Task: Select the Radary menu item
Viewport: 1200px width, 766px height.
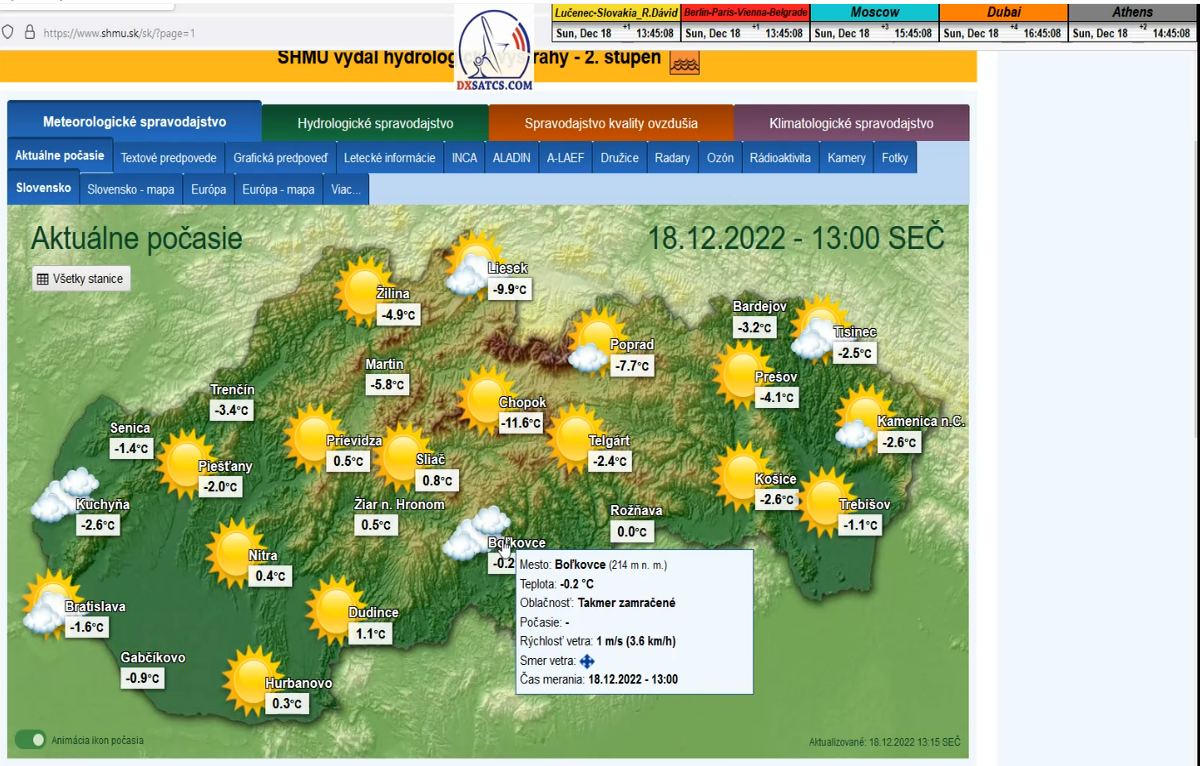Action: pos(672,158)
